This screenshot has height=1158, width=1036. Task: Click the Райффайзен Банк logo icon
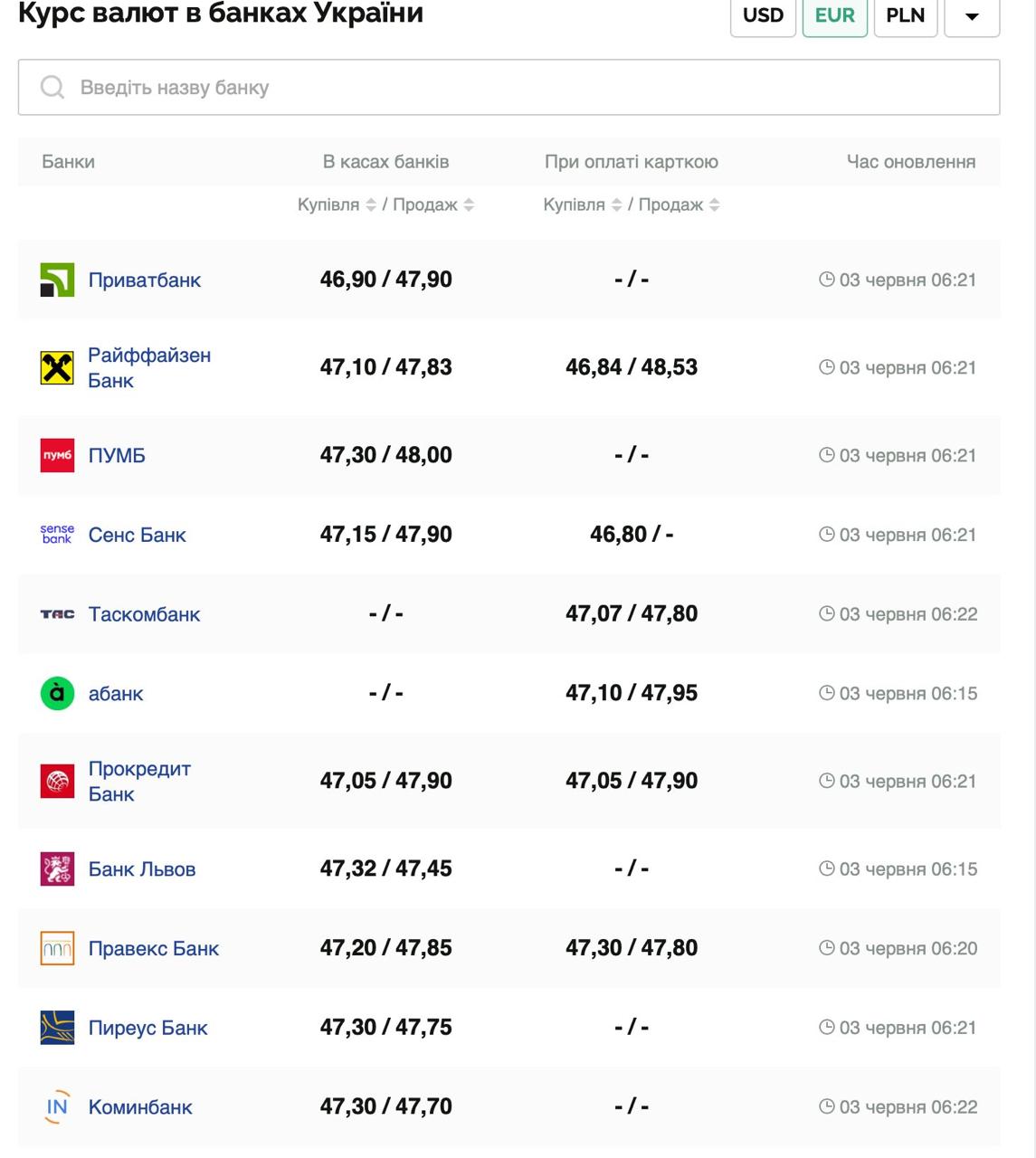pyautogui.click(x=57, y=368)
